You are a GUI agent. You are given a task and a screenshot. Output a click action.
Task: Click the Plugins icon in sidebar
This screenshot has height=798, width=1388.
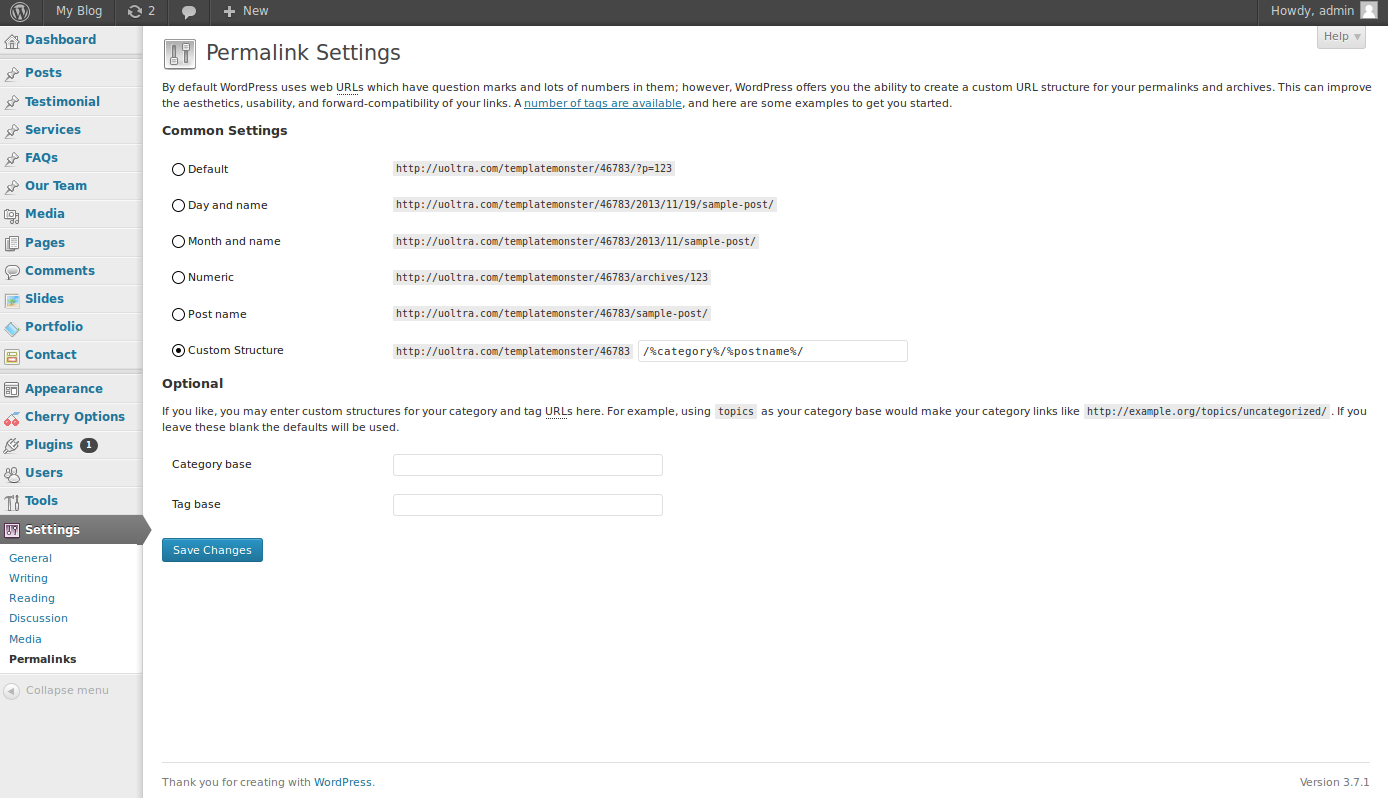click(12, 445)
